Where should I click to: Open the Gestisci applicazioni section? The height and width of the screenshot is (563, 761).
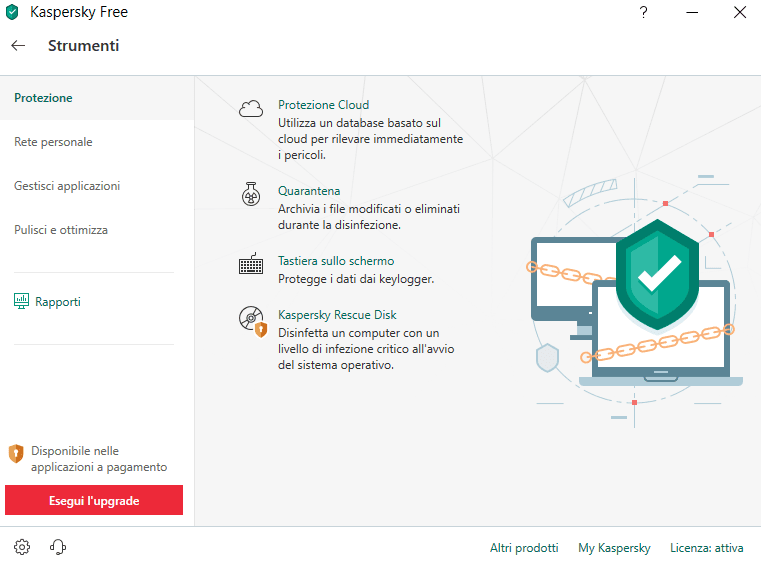[x=67, y=186]
